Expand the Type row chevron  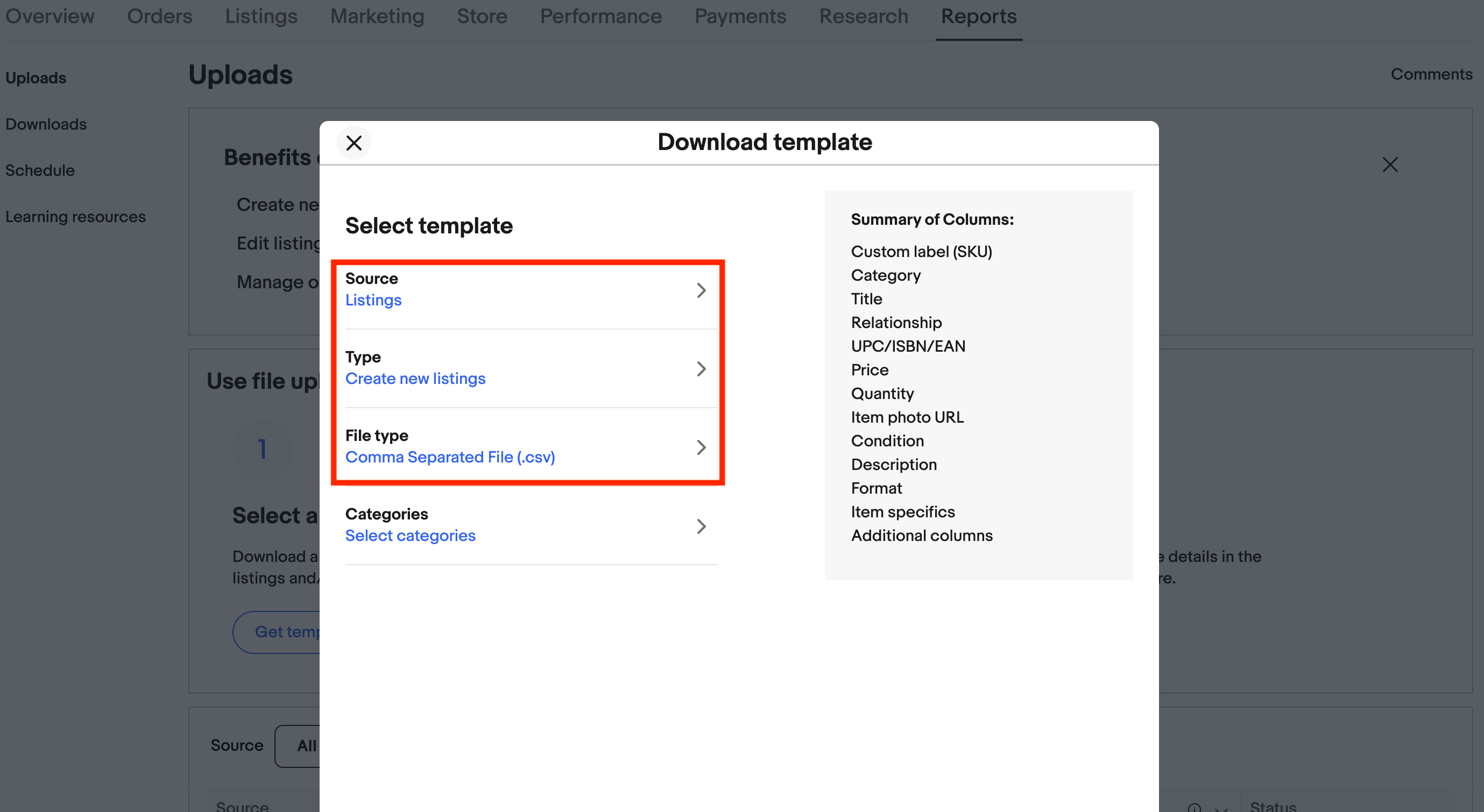[x=701, y=368]
